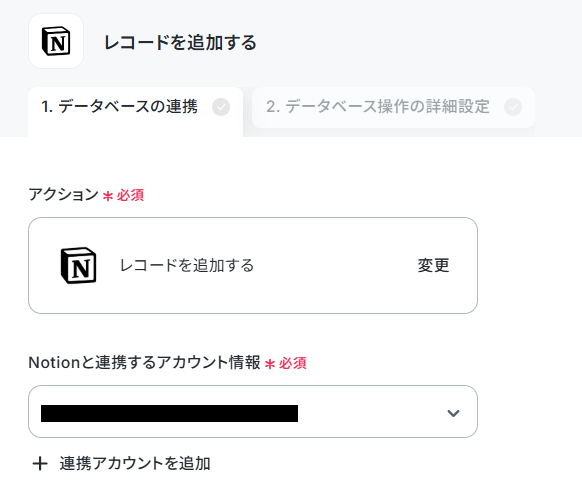Click the checkmark on the データベースの連携 tab
This screenshot has height=487, width=582.
click(221, 107)
